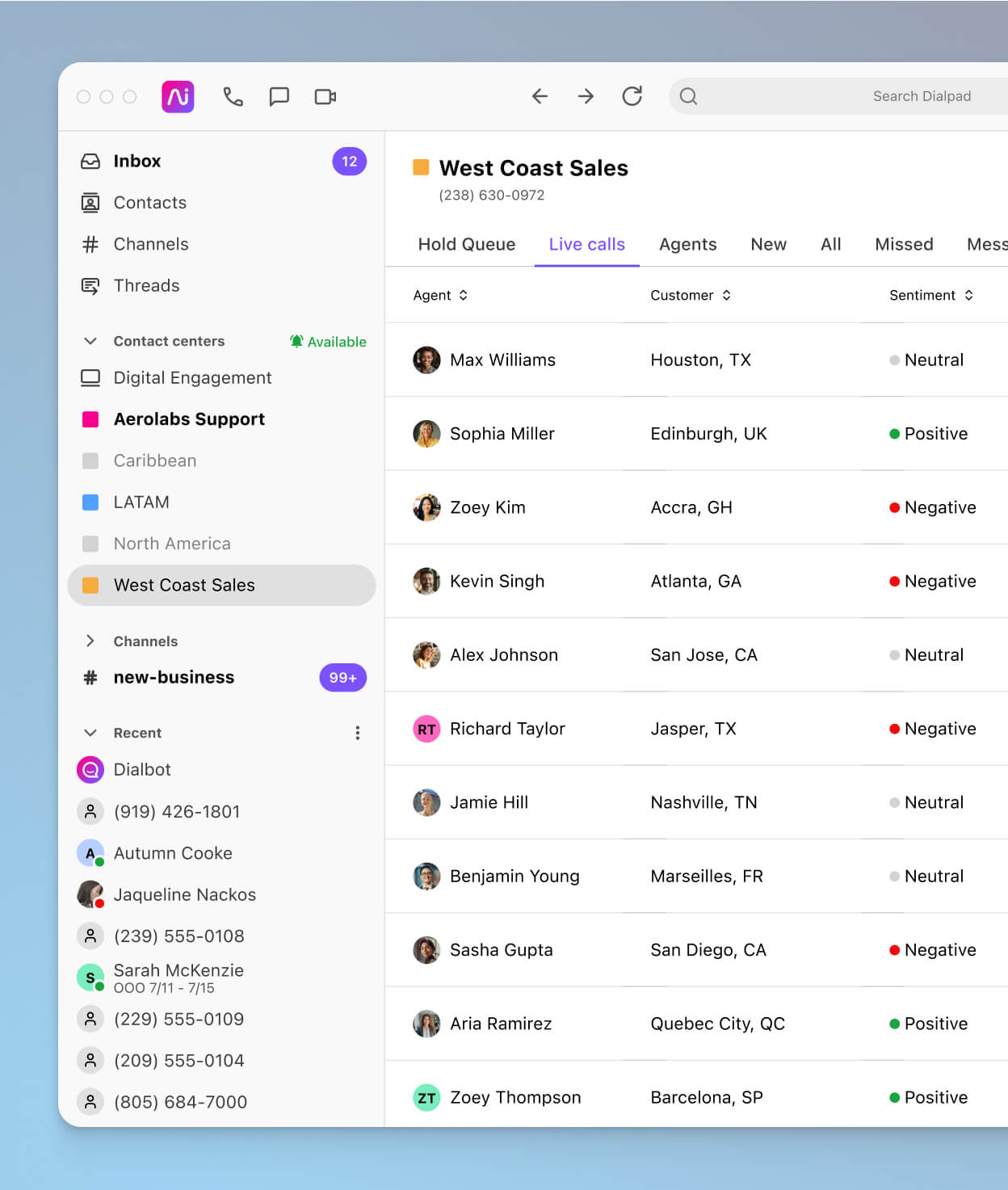Toggle sort on the Agent column
1008x1190 pixels.
click(x=464, y=295)
